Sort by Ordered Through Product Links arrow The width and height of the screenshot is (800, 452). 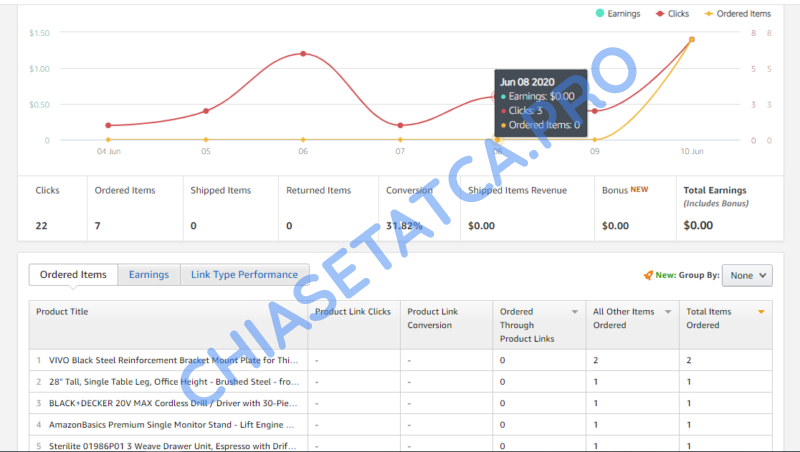pyautogui.click(x=574, y=312)
